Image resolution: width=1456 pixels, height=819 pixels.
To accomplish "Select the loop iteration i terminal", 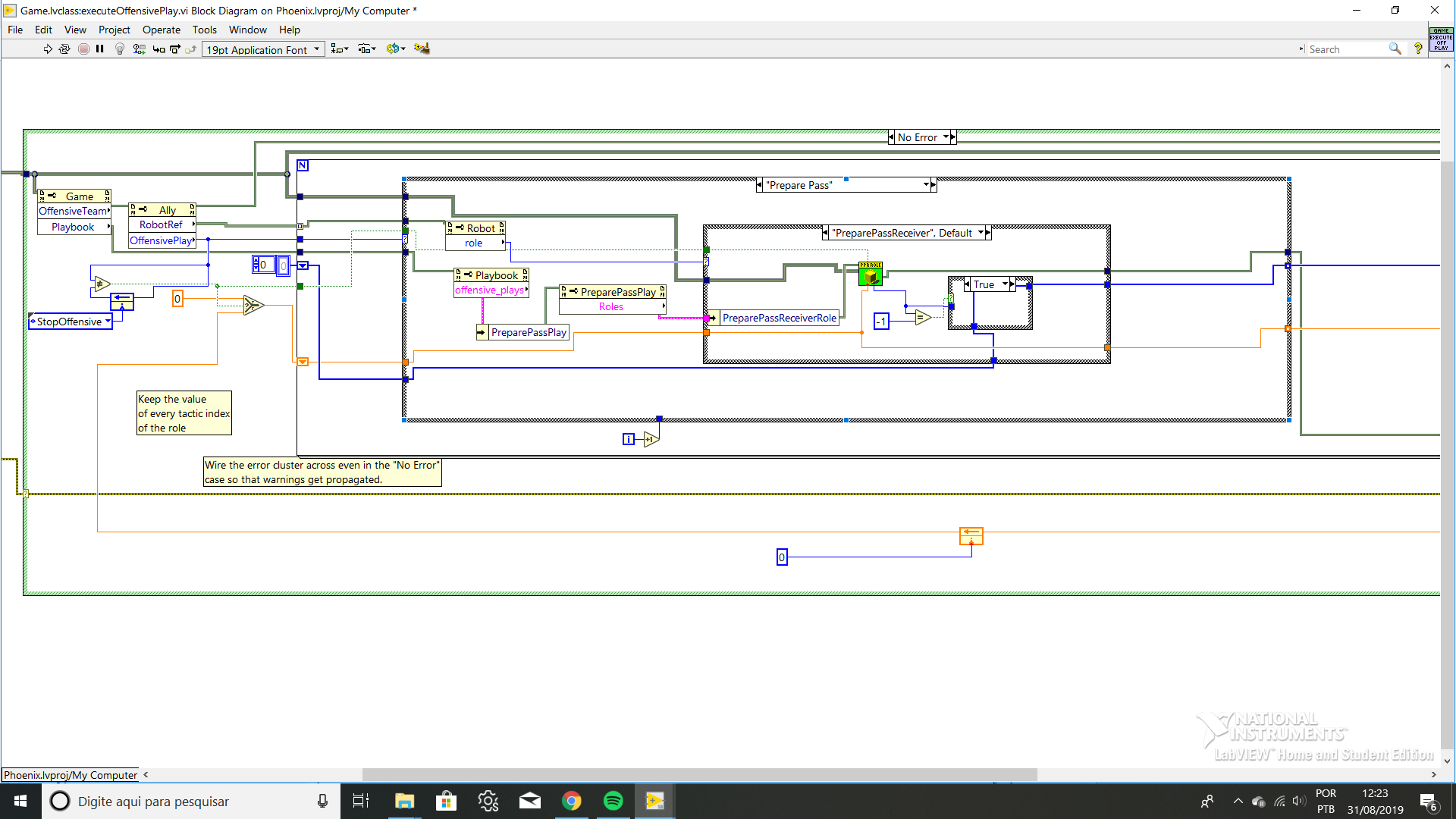I will pos(629,439).
